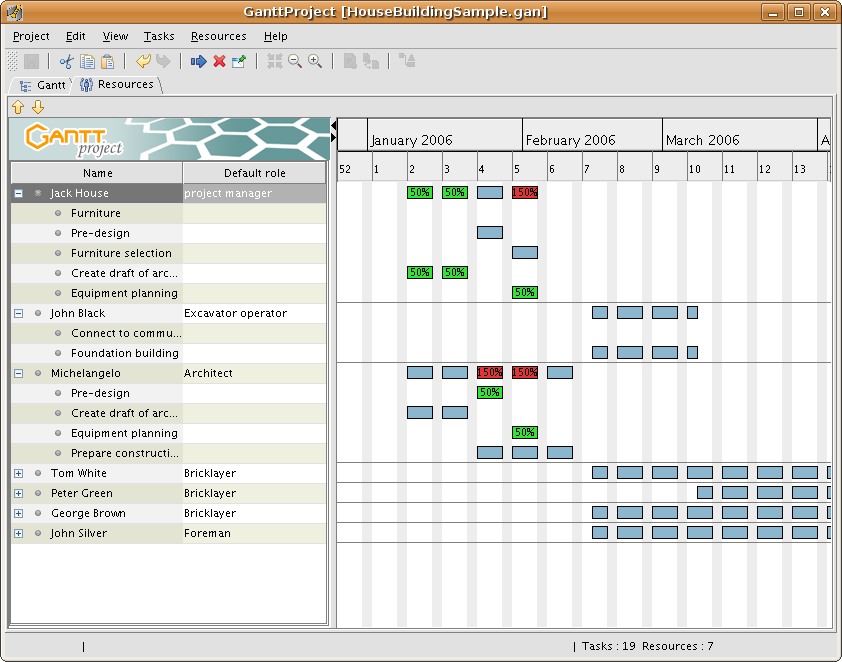Switch to the Gantt tab
The height and width of the screenshot is (662, 842).
(44, 85)
